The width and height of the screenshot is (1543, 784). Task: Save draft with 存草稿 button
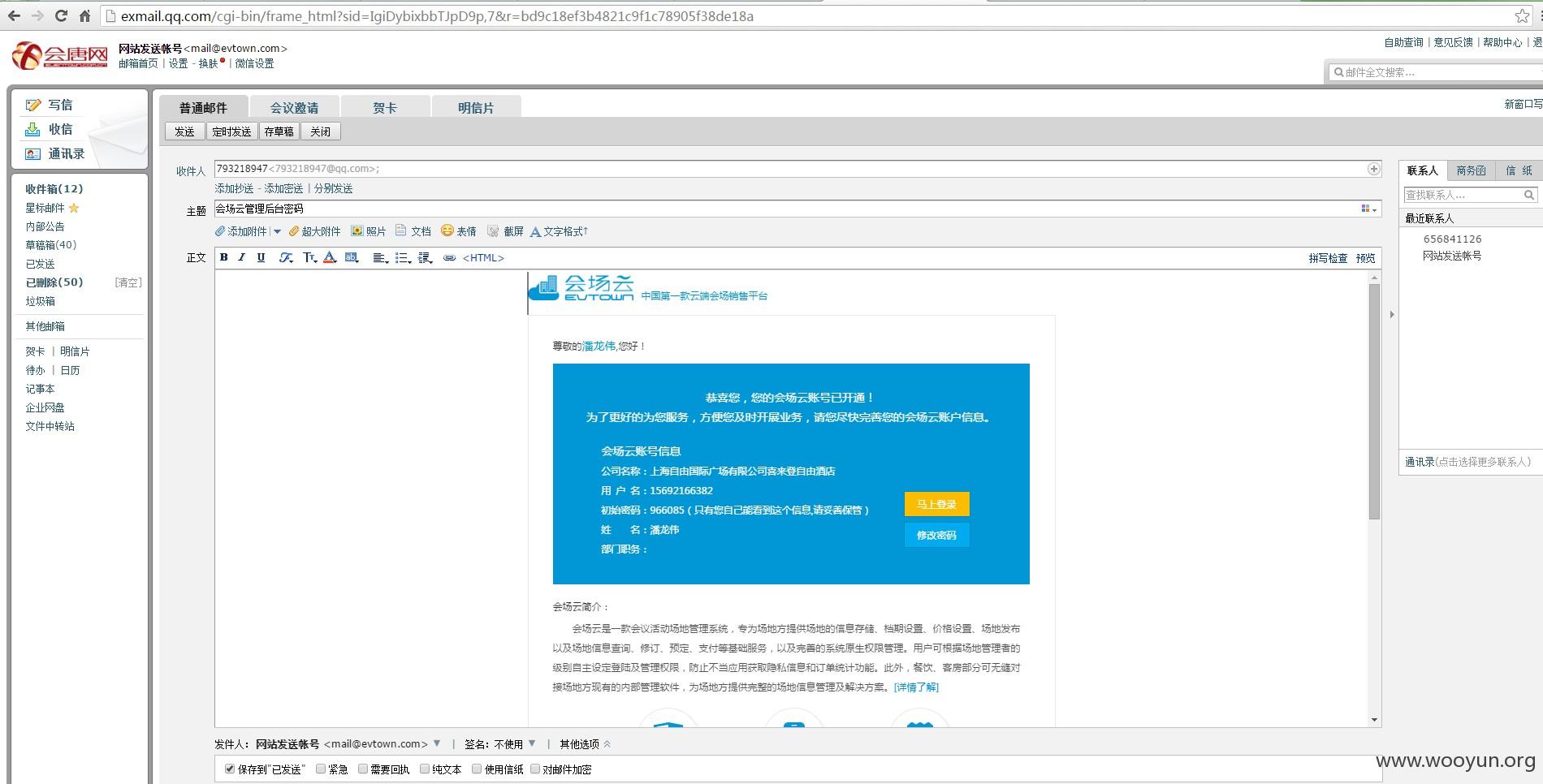(279, 131)
